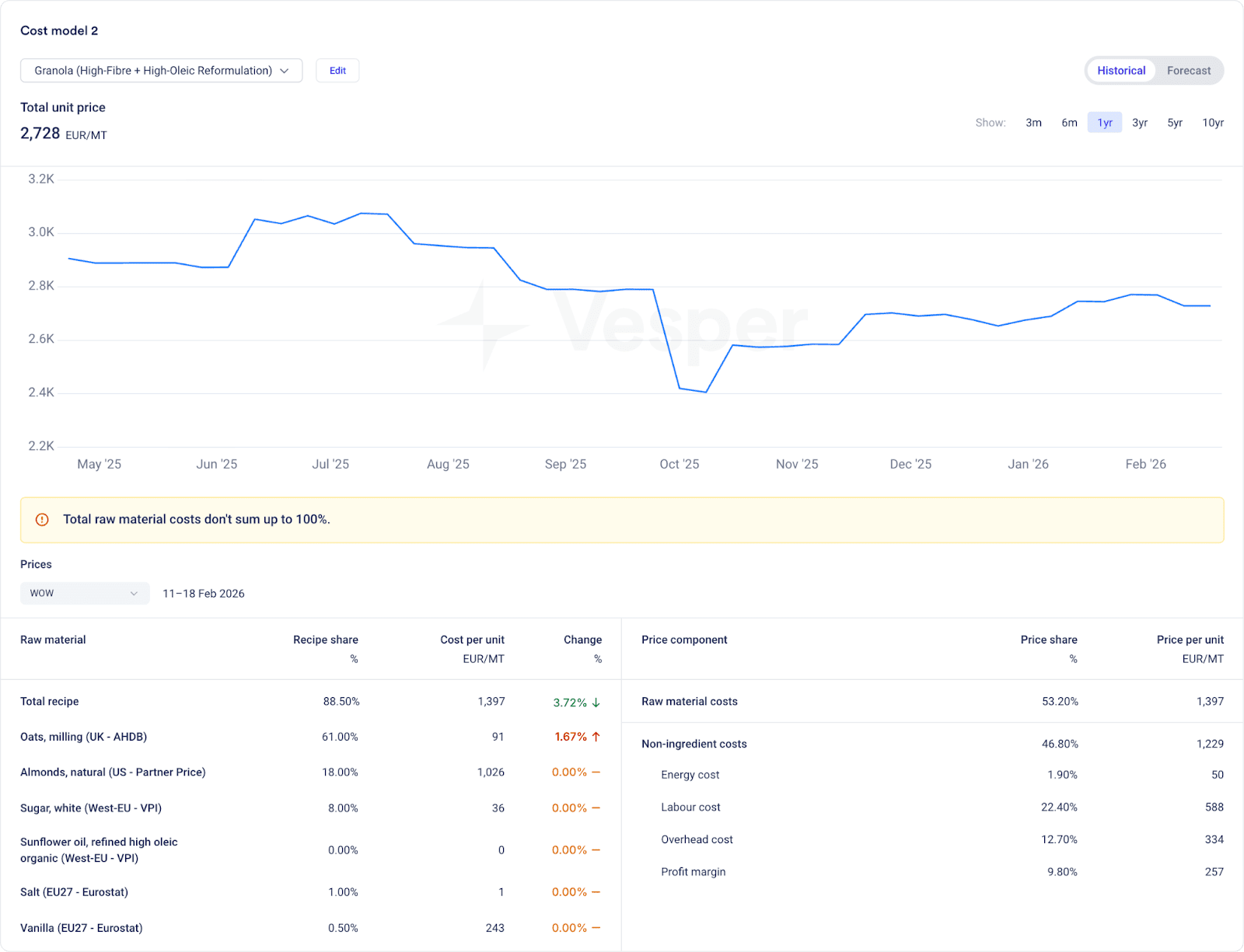This screenshot has height=952, width=1244.
Task: Click the orange dash for Salt change
Action: pos(596,892)
